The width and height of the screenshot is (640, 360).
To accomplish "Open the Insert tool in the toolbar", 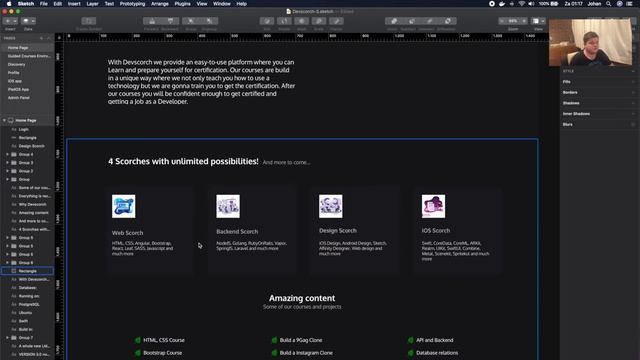I will click(x=10, y=21).
